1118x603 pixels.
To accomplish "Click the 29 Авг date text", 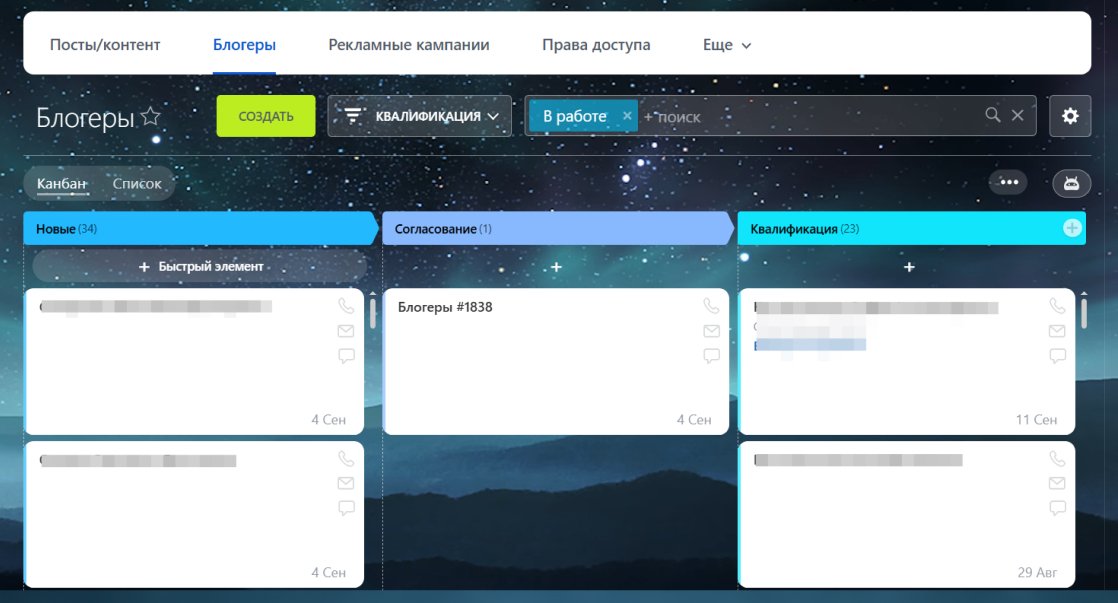I will (1037, 572).
